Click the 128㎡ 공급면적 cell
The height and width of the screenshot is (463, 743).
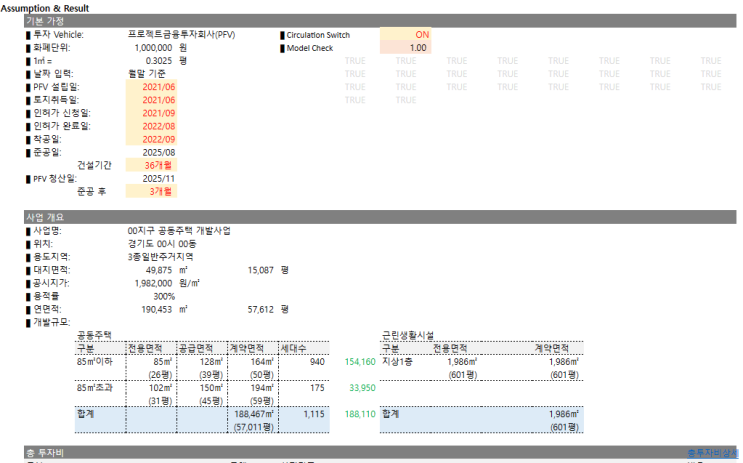click(211, 362)
